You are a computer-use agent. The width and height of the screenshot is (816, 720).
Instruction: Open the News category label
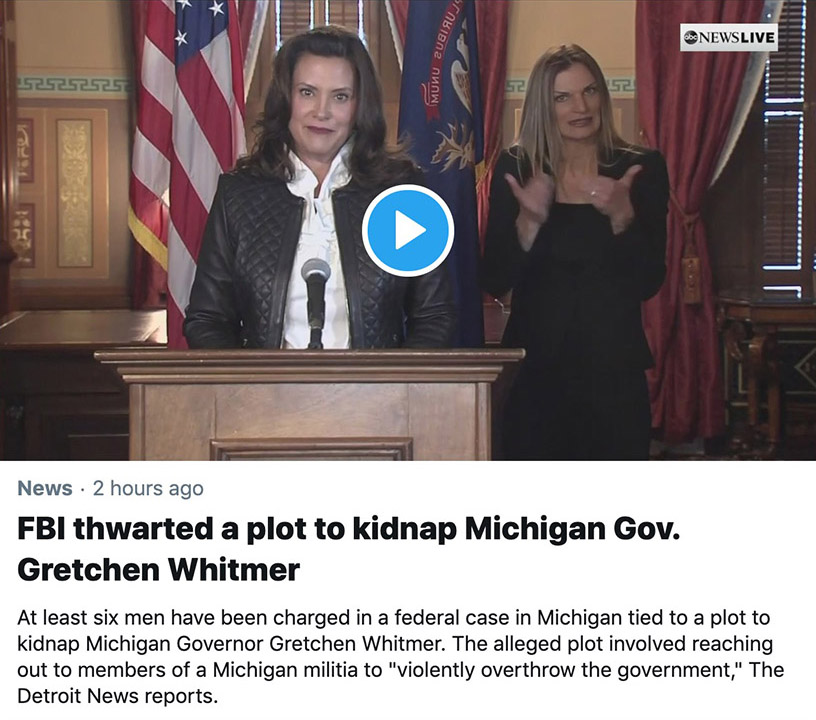45,488
